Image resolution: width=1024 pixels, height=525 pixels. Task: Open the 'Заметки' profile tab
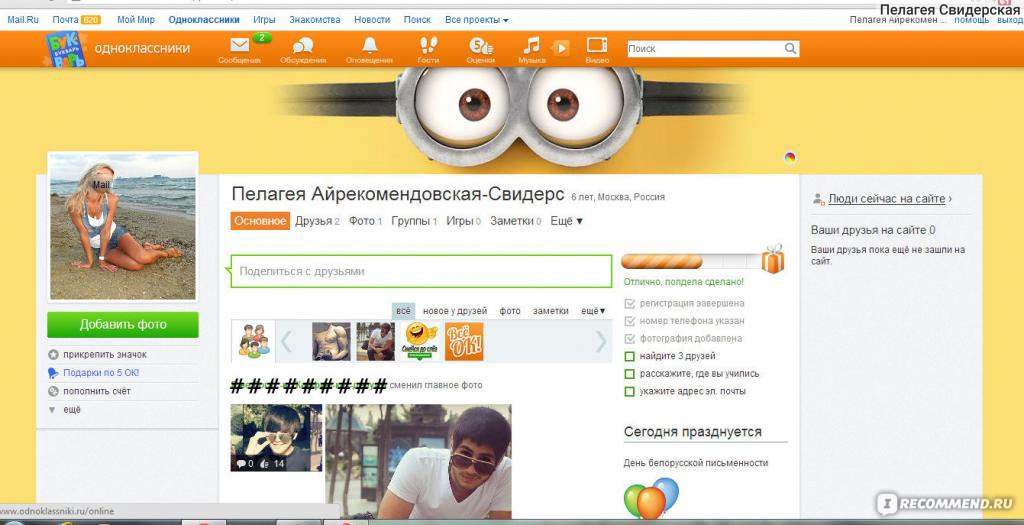(516, 221)
